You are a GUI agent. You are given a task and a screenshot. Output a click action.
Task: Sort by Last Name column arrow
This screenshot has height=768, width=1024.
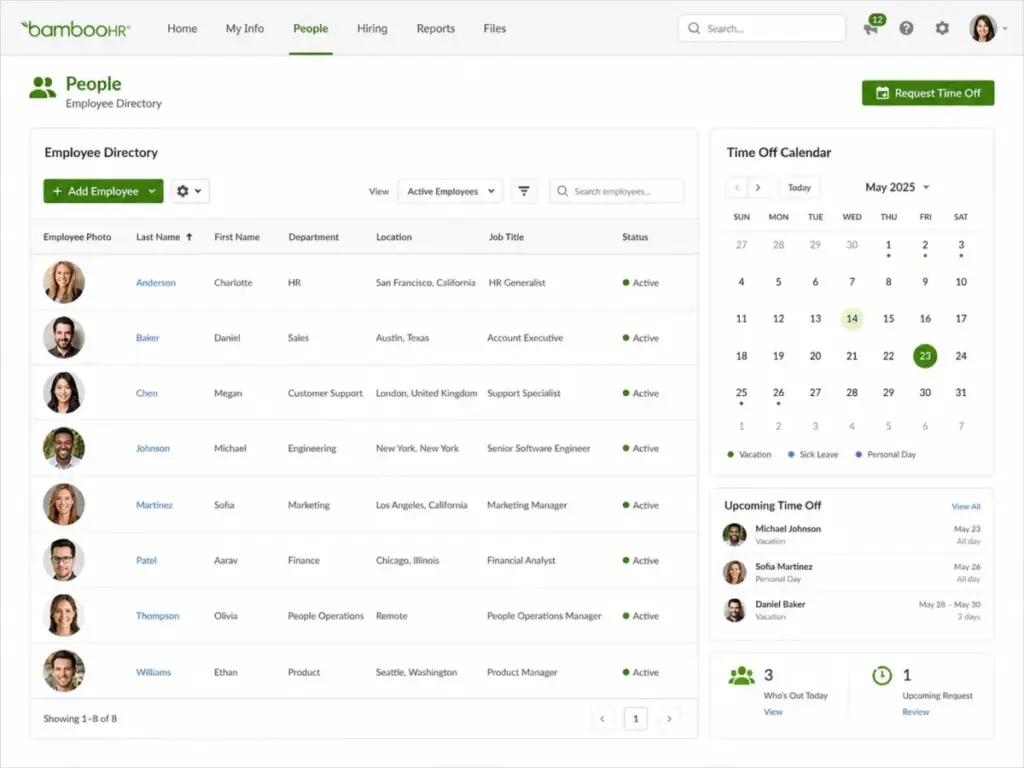click(x=189, y=237)
